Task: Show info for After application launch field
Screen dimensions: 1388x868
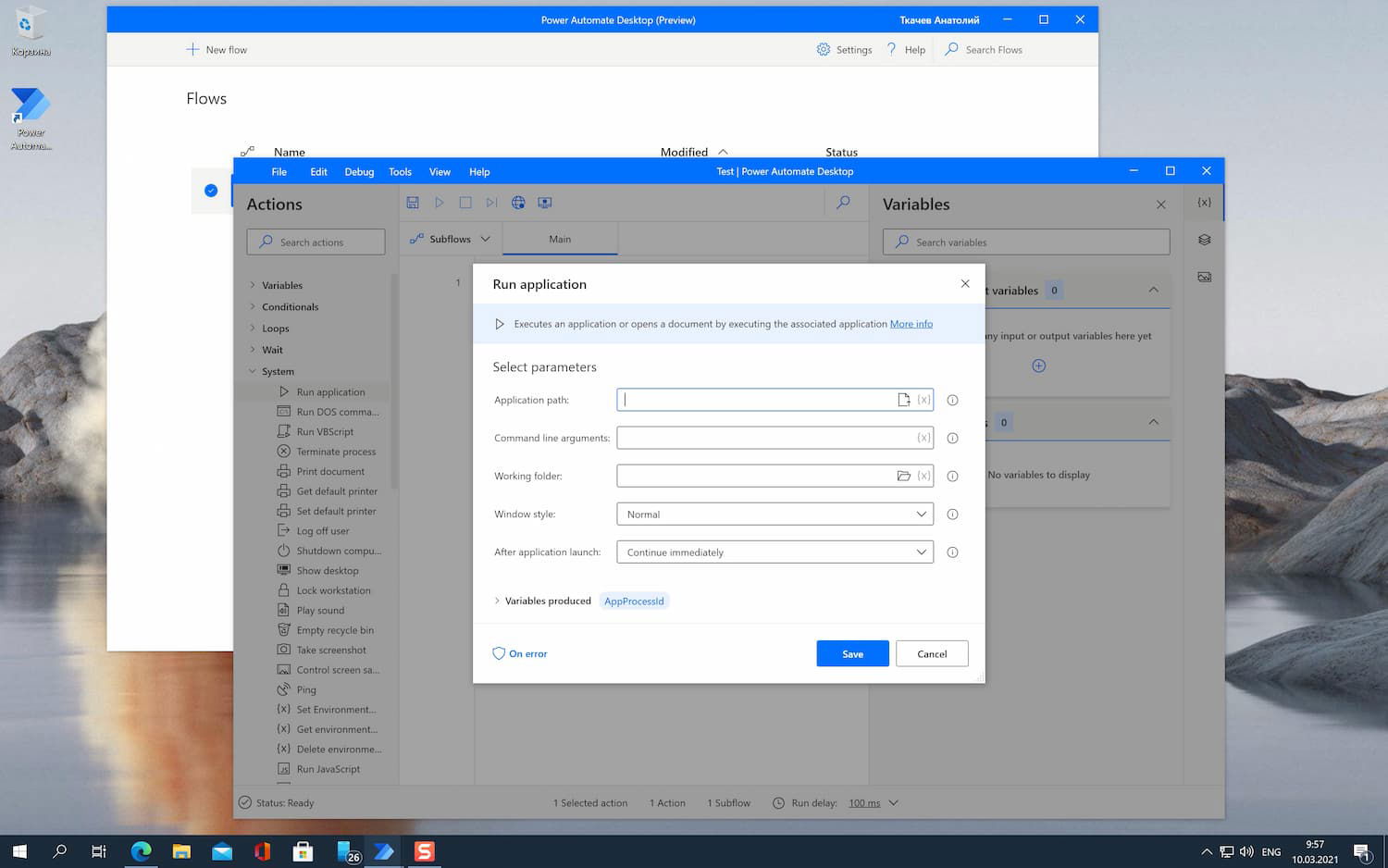Action: pos(952,552)
